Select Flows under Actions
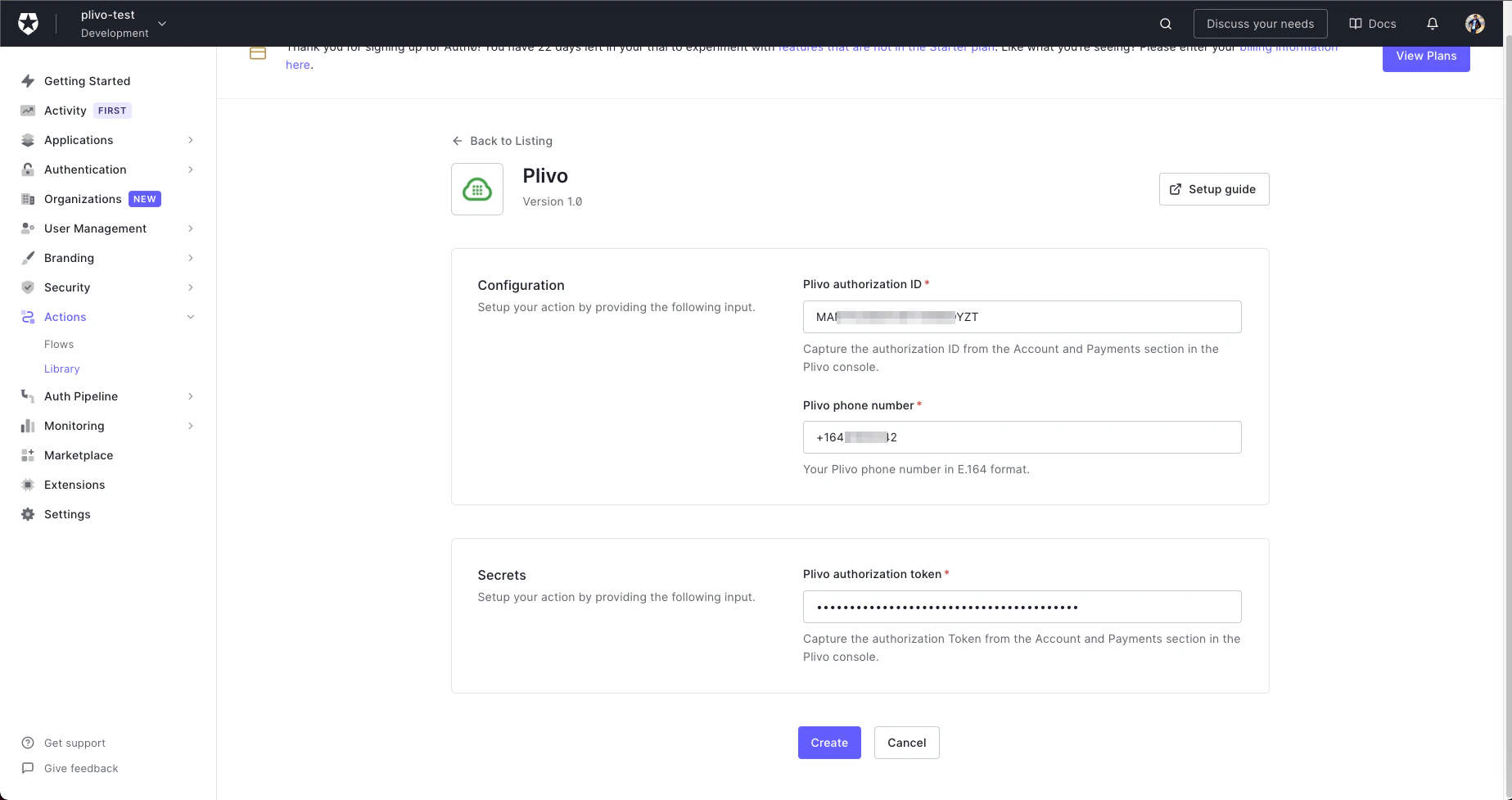The width and height of the screenshot is (1512, 800). (x=59, y=344)
